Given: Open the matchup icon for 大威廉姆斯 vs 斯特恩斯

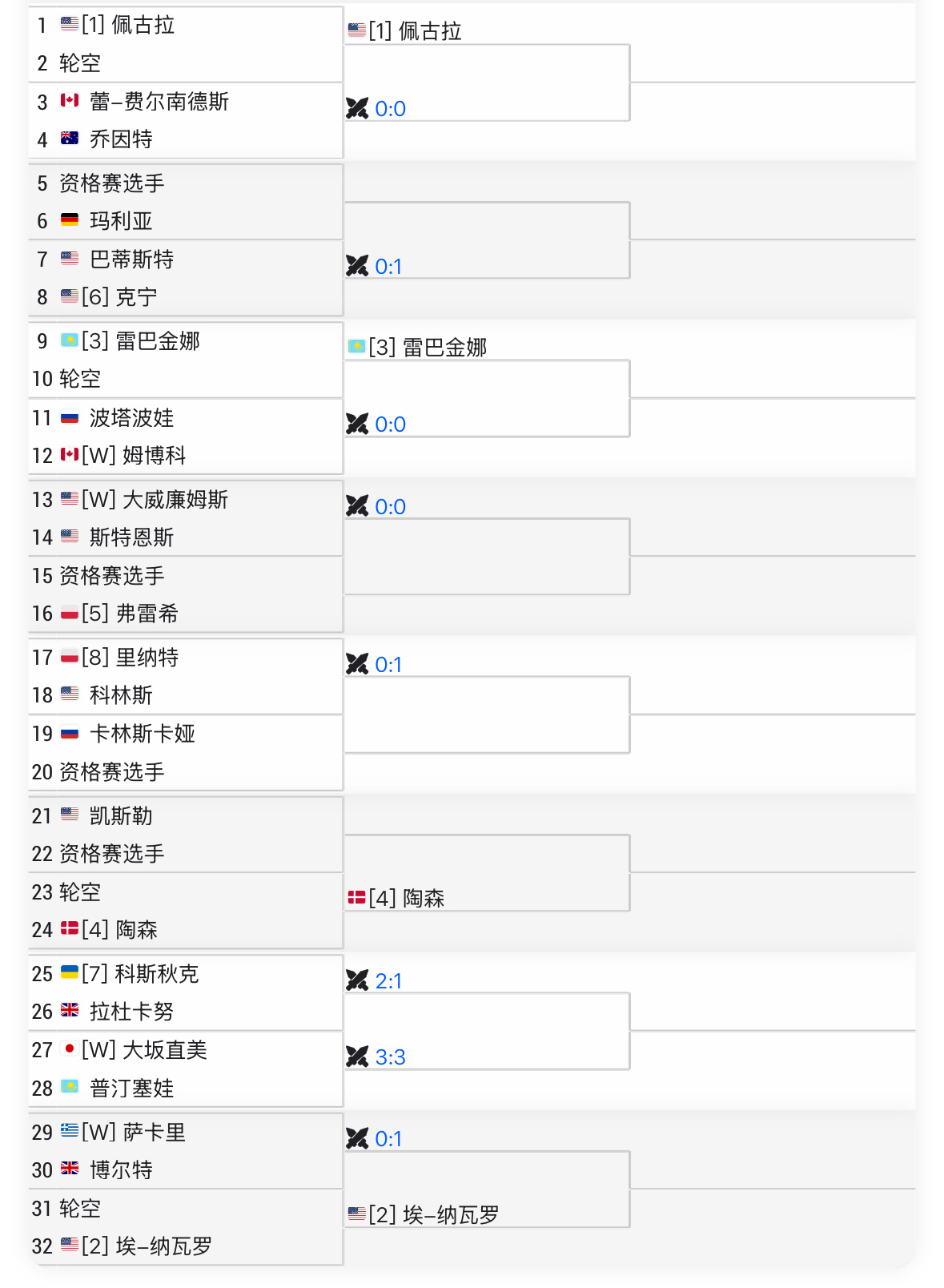Looking at the screenshot, I should 357,506.
